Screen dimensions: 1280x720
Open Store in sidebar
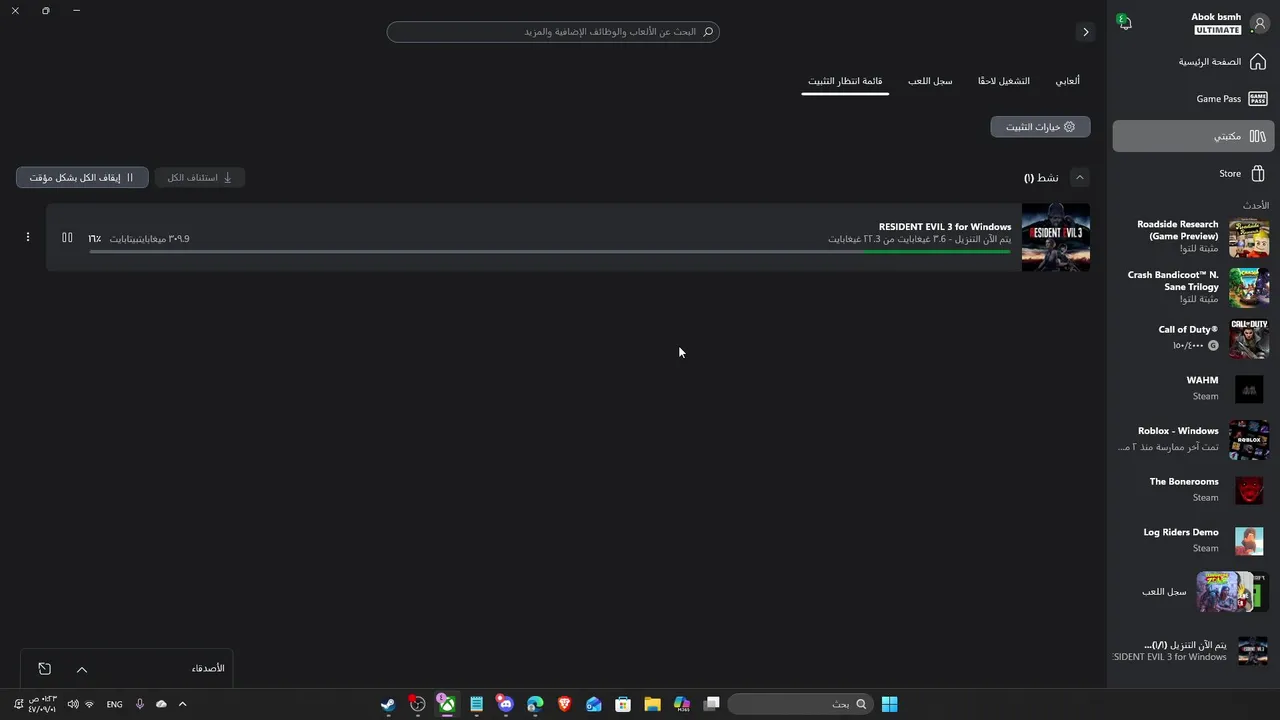point(1192,173)
